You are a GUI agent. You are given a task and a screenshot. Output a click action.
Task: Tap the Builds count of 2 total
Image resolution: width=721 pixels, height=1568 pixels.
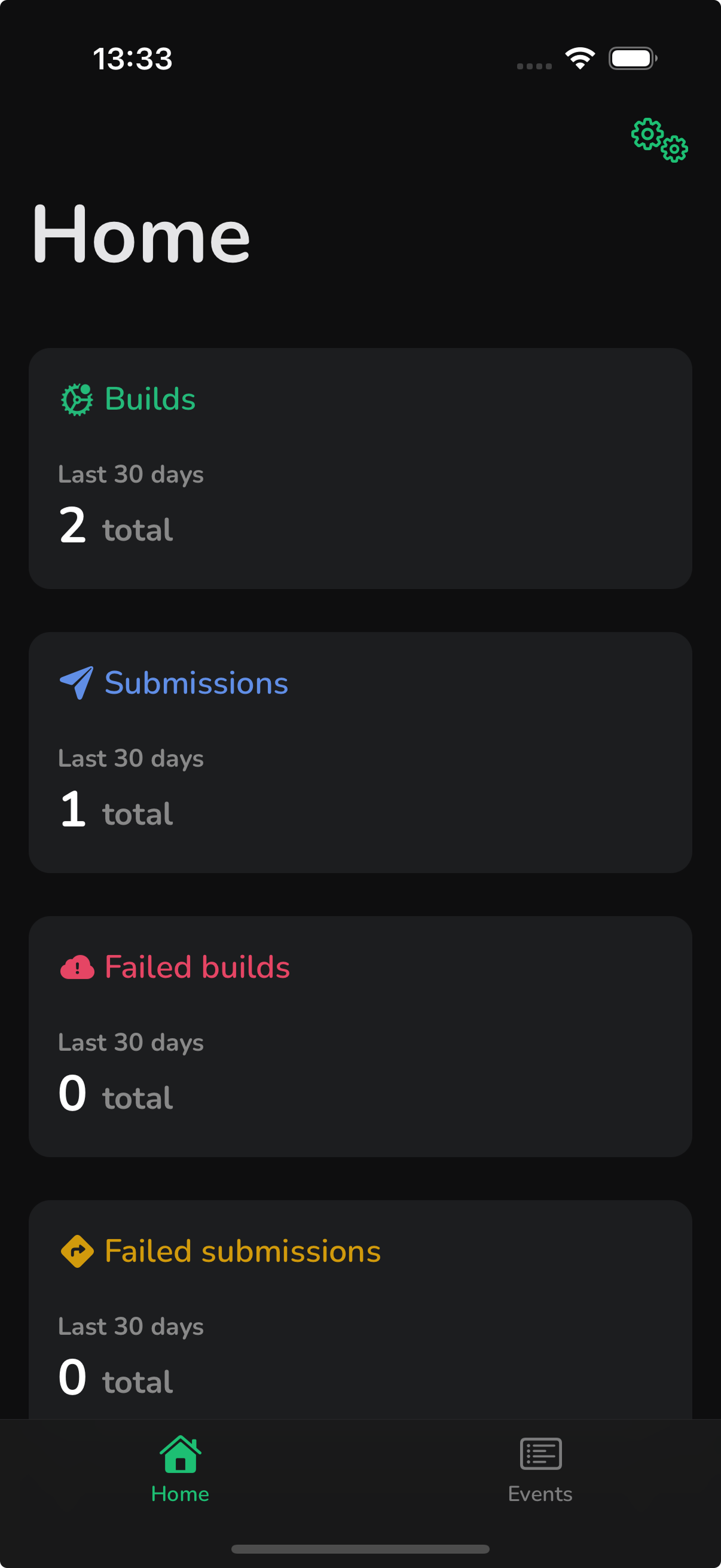click(x=115, y=526)
